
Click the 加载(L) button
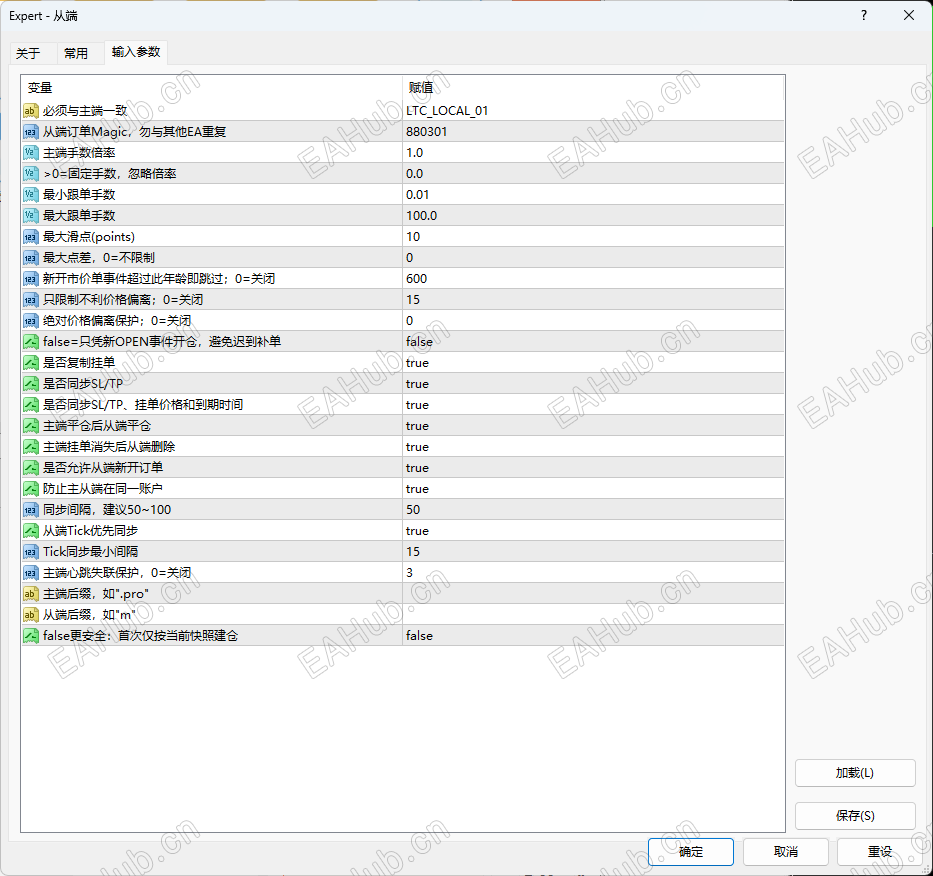[855, 773]
